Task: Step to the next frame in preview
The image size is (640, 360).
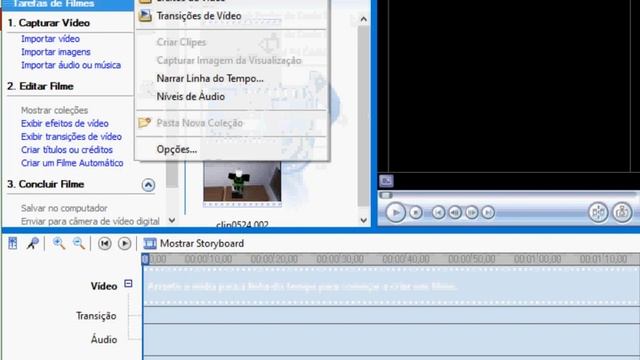Action: tap(471, 212)
